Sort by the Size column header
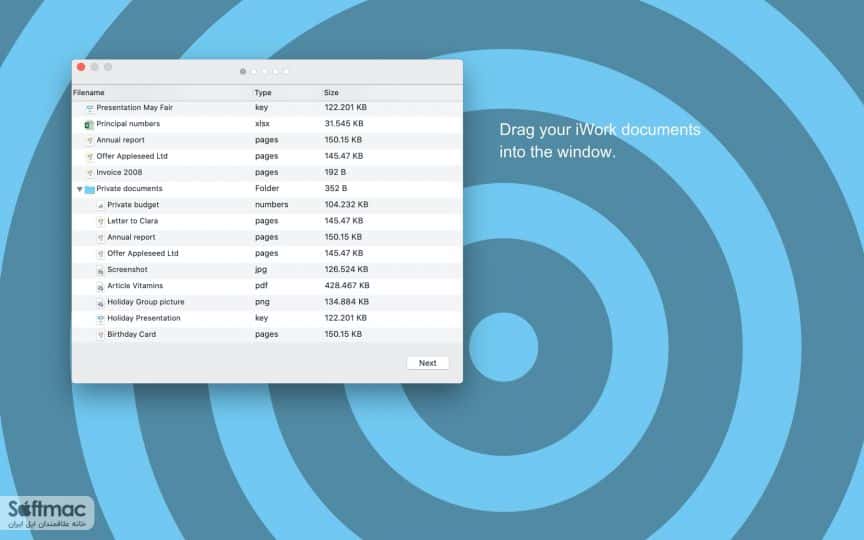Image resolution: width=864 pixels, height=540 pixels. pyautogui.click(x=331, y=93)
